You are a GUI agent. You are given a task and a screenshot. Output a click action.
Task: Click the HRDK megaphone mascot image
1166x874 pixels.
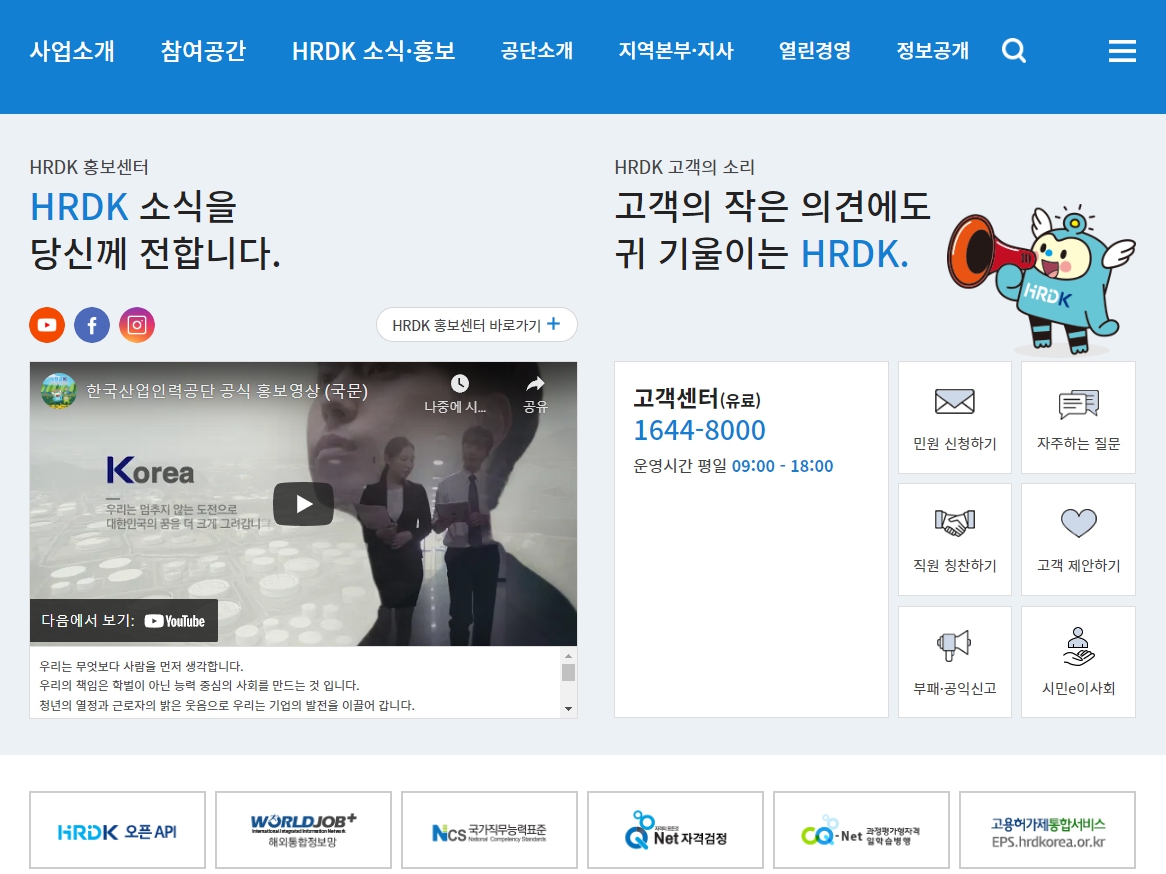[x=1041, y=279]
